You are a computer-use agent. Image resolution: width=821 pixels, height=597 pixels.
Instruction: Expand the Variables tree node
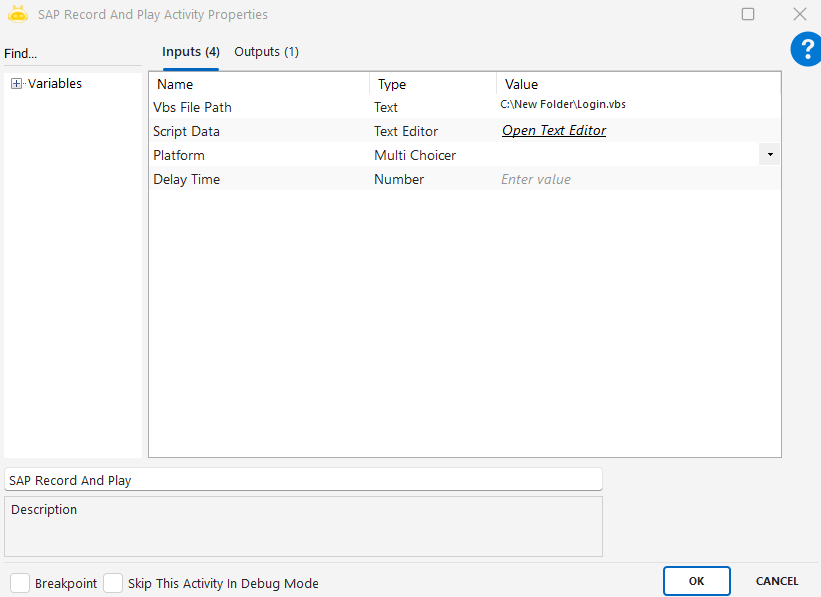coord(16,84)
